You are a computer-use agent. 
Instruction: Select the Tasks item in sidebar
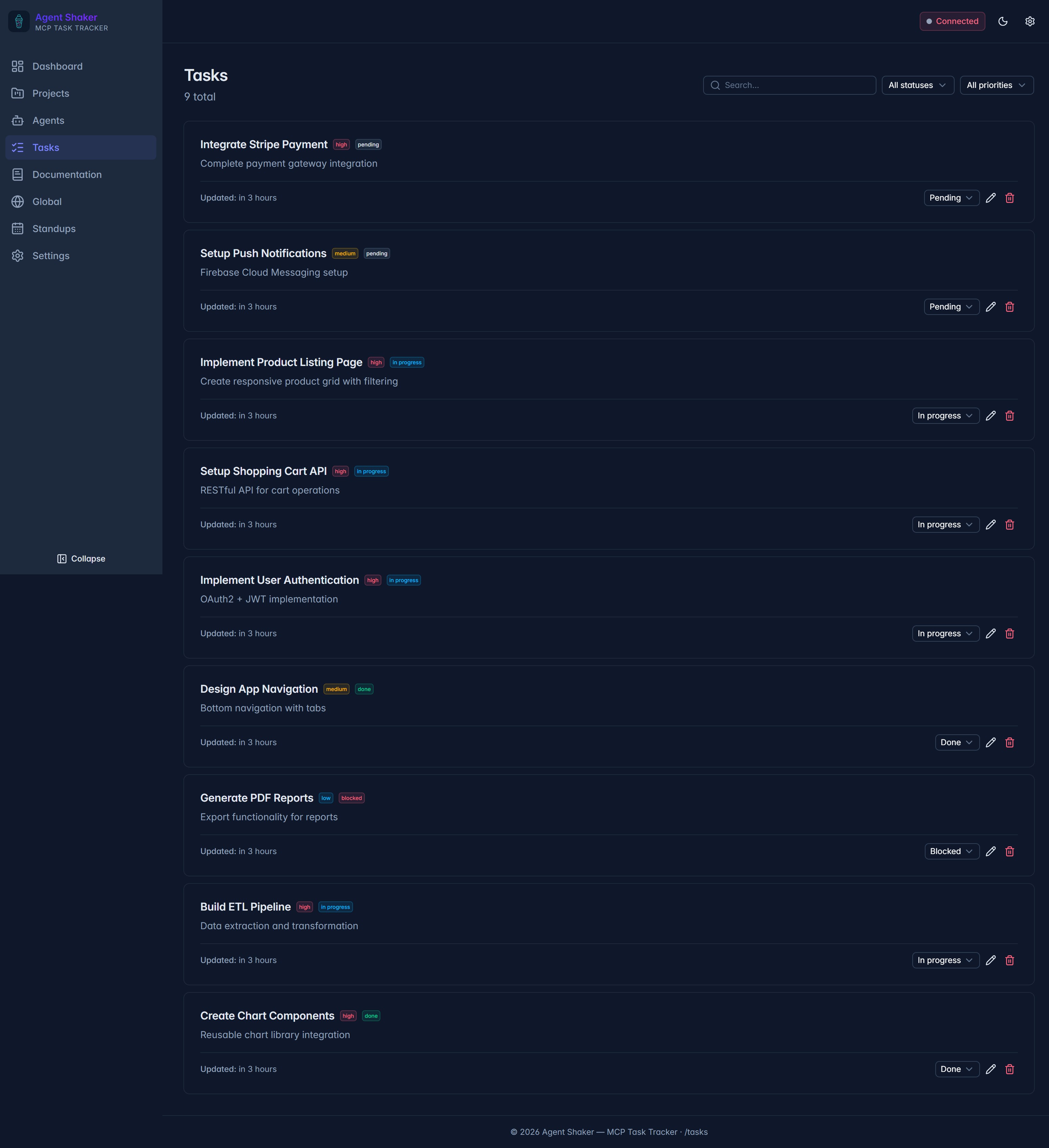(x=81, y=147)
